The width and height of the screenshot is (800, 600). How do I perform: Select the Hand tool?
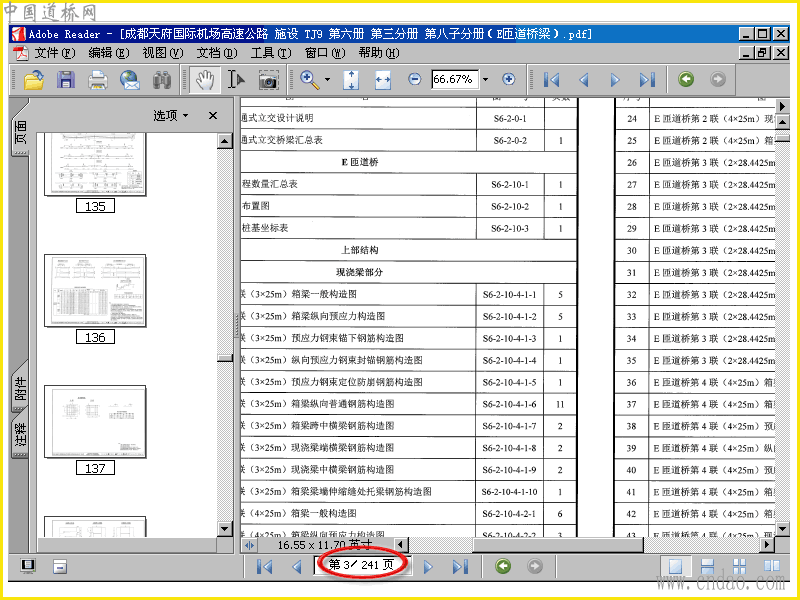[x=205, y=80]
